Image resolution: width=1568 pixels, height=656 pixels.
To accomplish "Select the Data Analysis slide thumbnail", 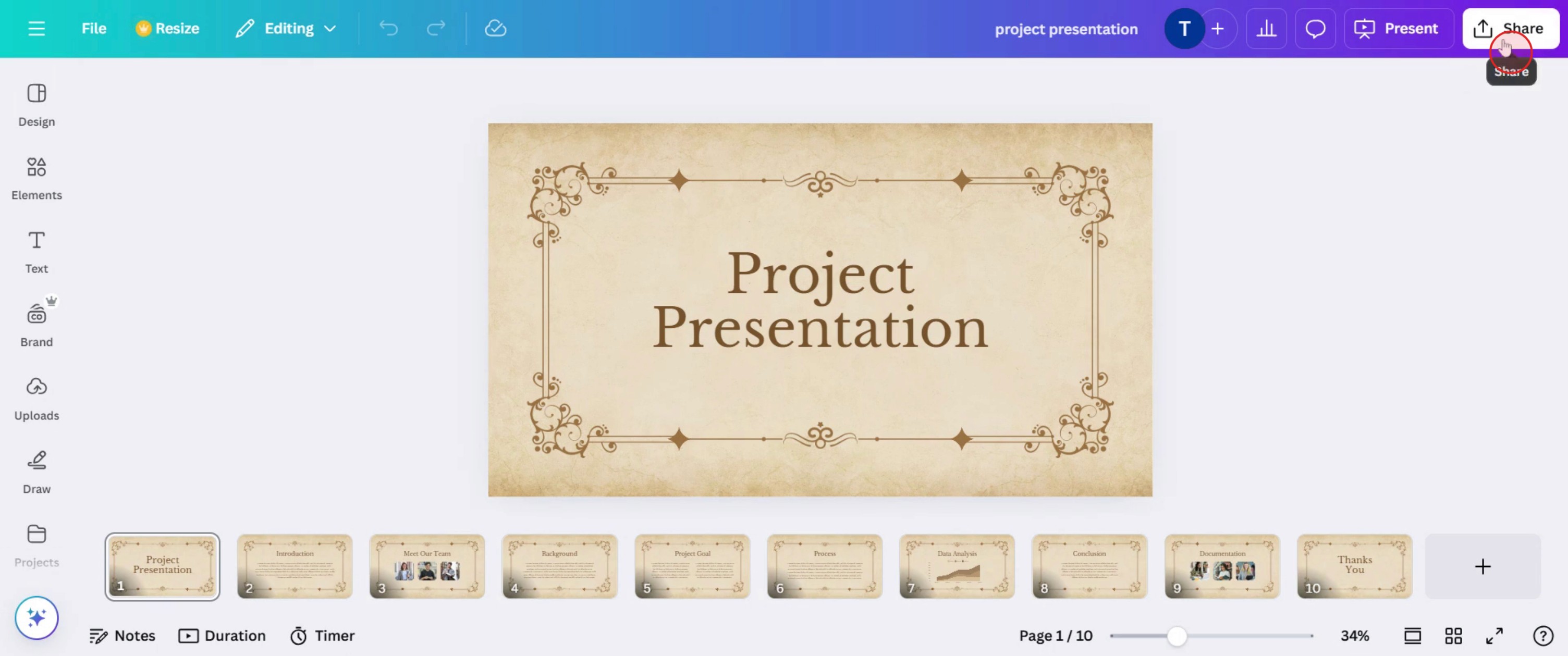I will [957, 566].
